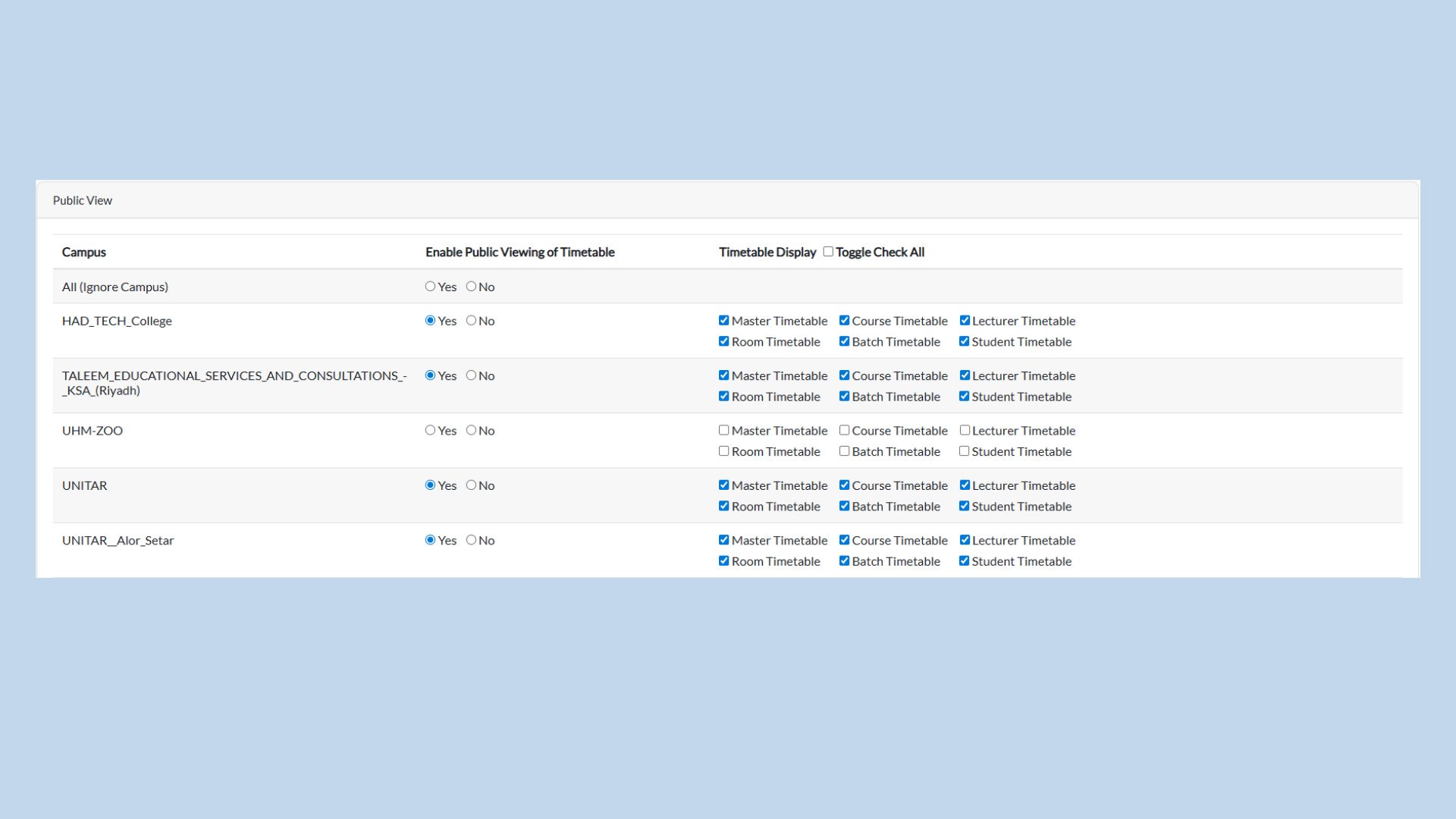Select No for UHM-ZOO campus

471,431
